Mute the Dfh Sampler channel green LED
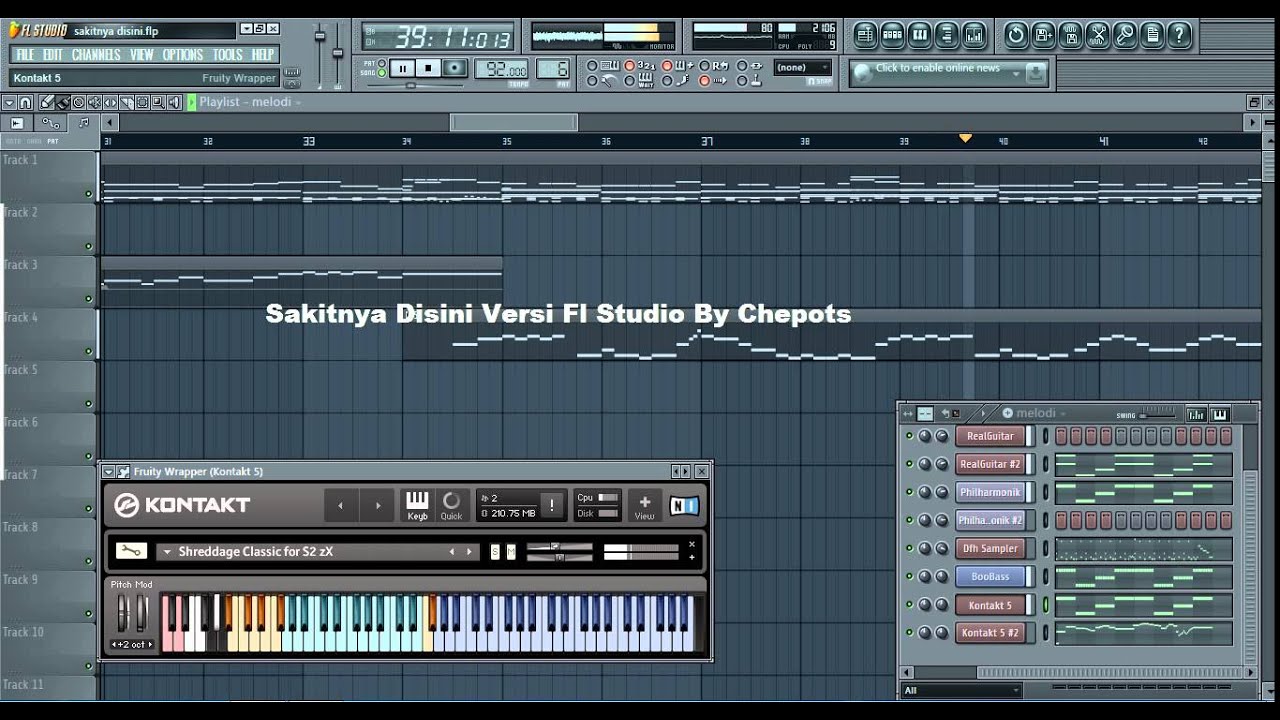The height and width of the screenshot is (720, 1280). (x=909, y=548)
